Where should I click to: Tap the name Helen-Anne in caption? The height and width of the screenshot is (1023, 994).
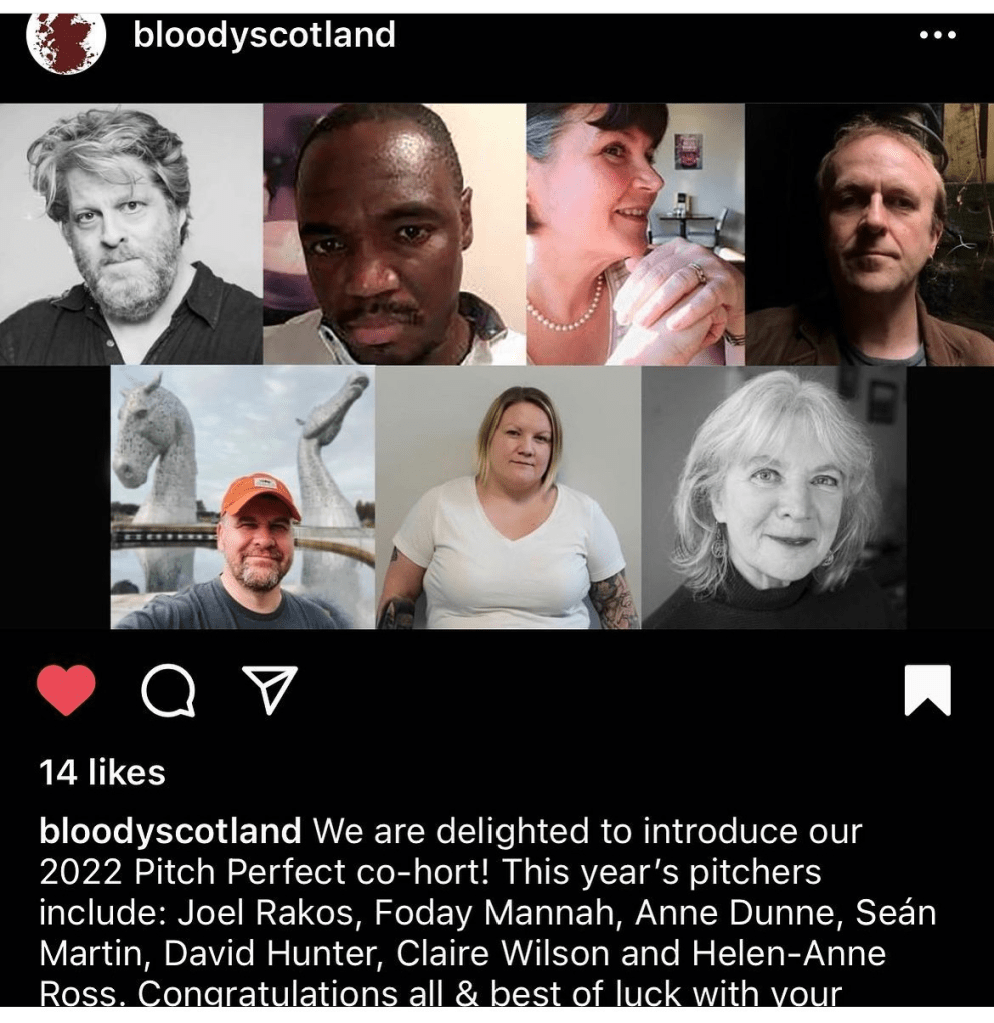789,954
